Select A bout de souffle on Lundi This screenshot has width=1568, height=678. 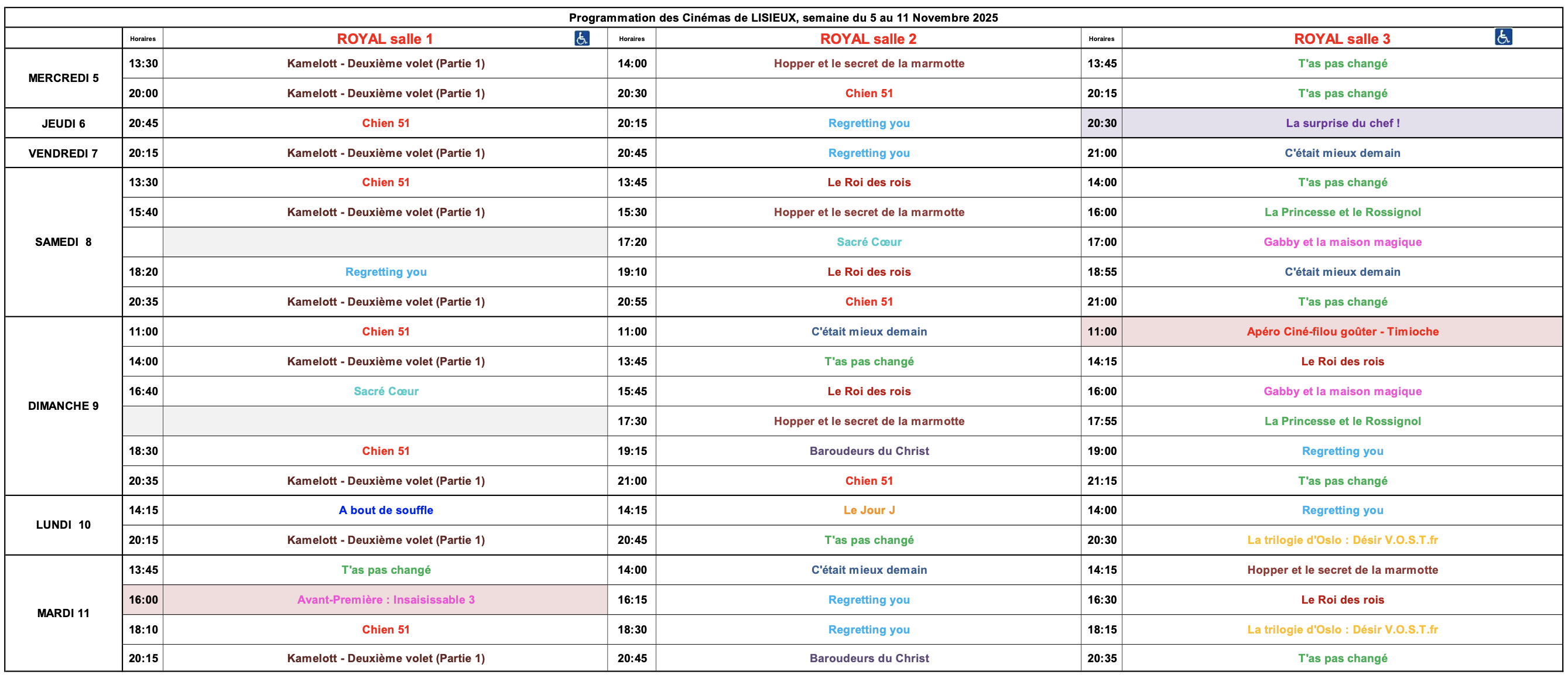pos(385,510)
